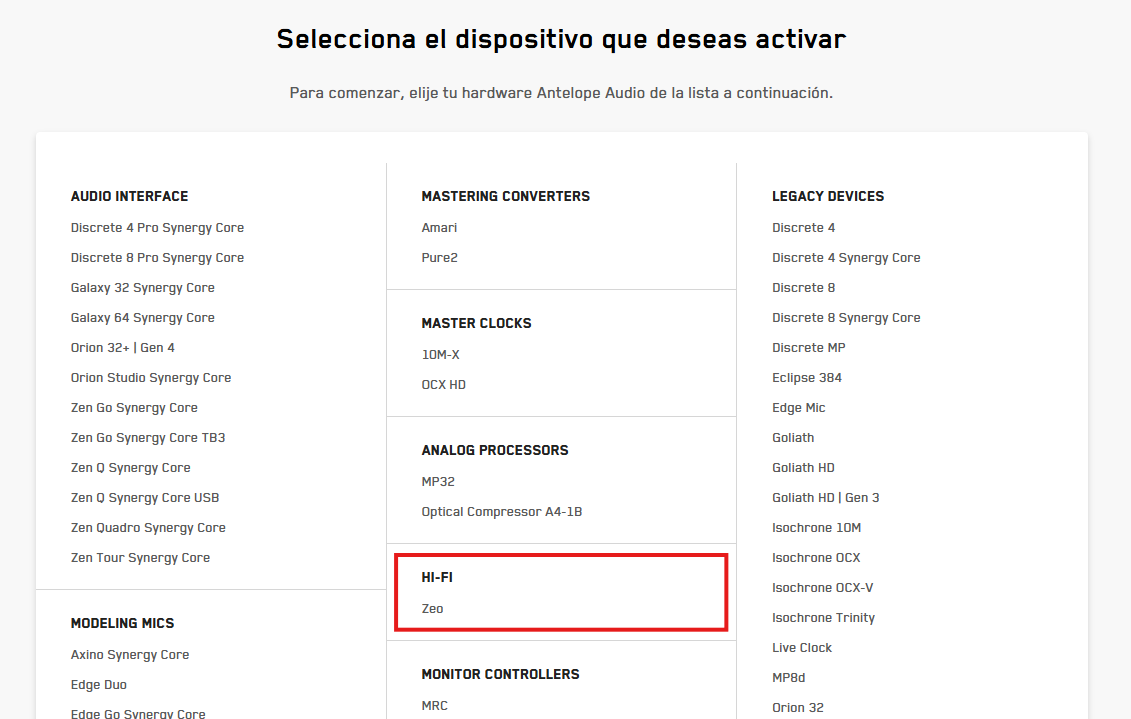Pick Orion 32+ | Gen 4
This screenshot has height=719, width=1131.
pos(123,348)
